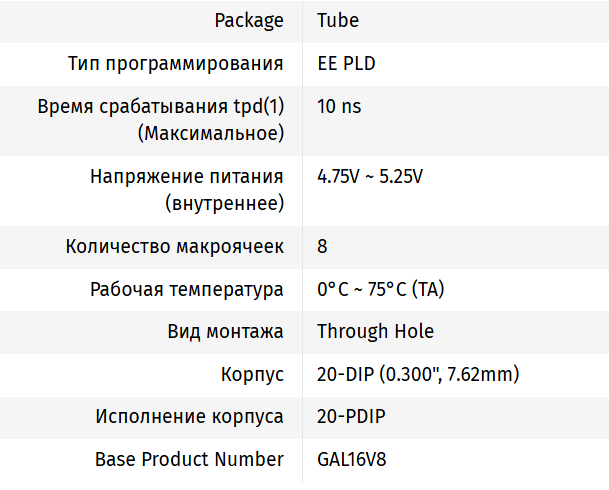Select the "EE PLD" value
This screenshot has height=490, width=609.
(346, 64)
